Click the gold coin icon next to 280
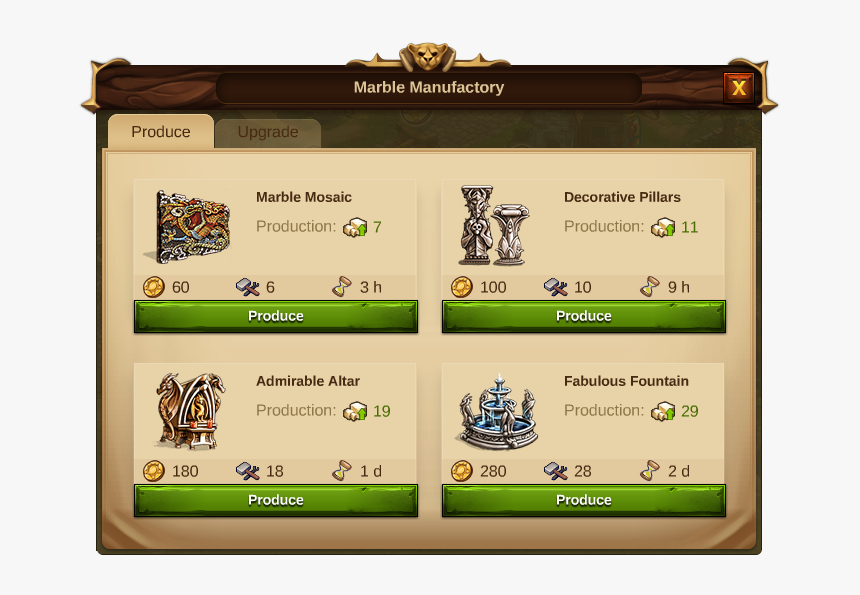Screen dimensions: 860x595 pos(462,471)
